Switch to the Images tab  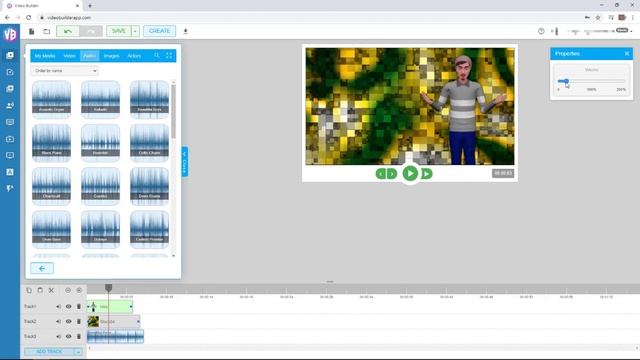tap(111, 56)
